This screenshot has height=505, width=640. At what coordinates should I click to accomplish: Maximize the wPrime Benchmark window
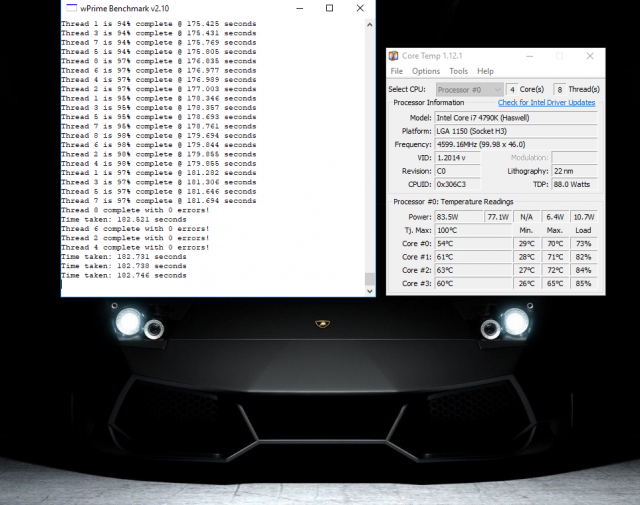tap(330, 7)
